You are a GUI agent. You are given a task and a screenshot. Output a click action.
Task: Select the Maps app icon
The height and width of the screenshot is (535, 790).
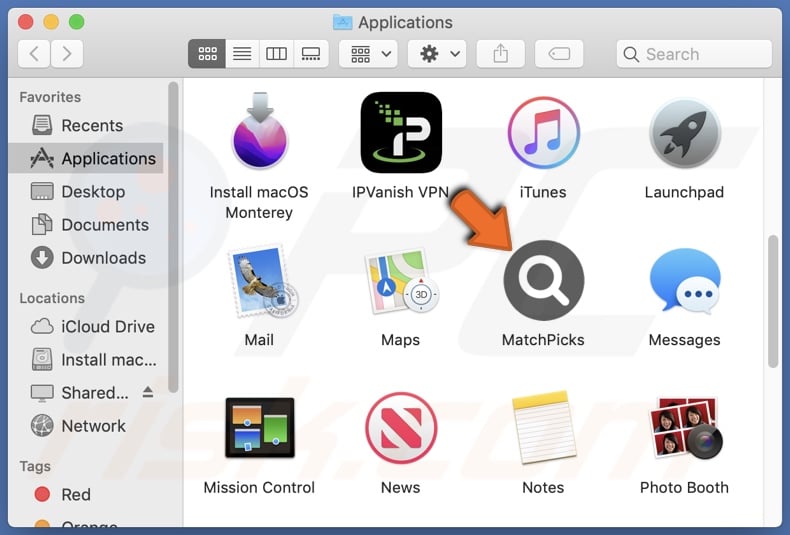[x=401, y=281]
